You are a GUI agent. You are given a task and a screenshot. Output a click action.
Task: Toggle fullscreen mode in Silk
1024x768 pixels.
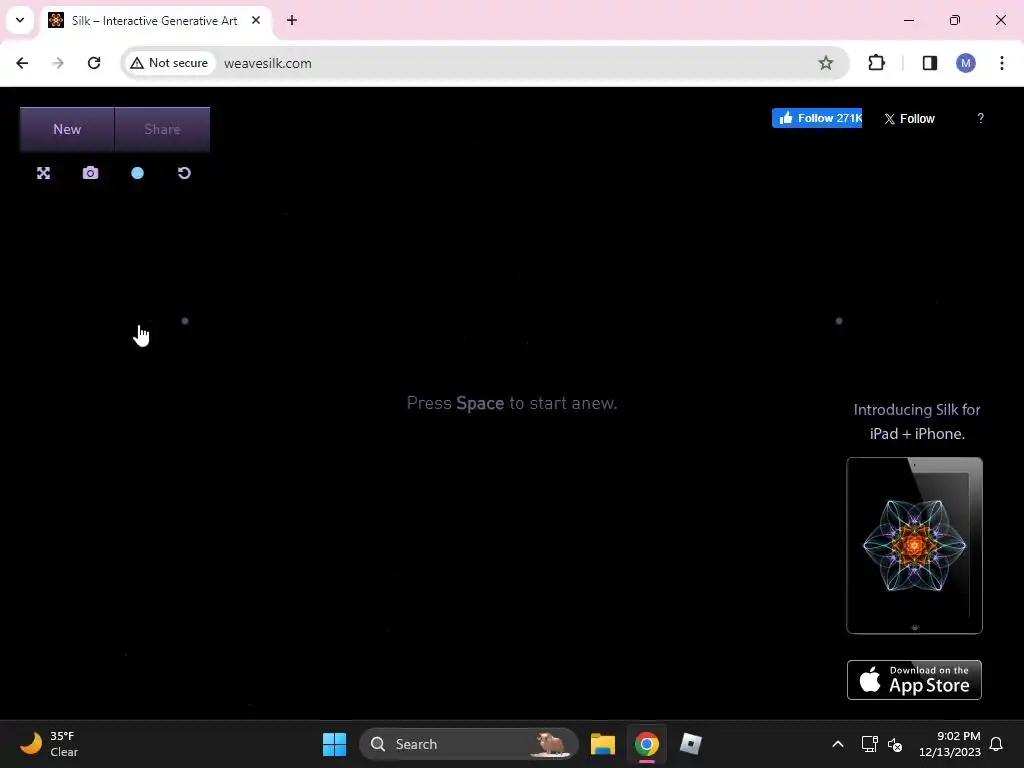click(x=43, y=173)
